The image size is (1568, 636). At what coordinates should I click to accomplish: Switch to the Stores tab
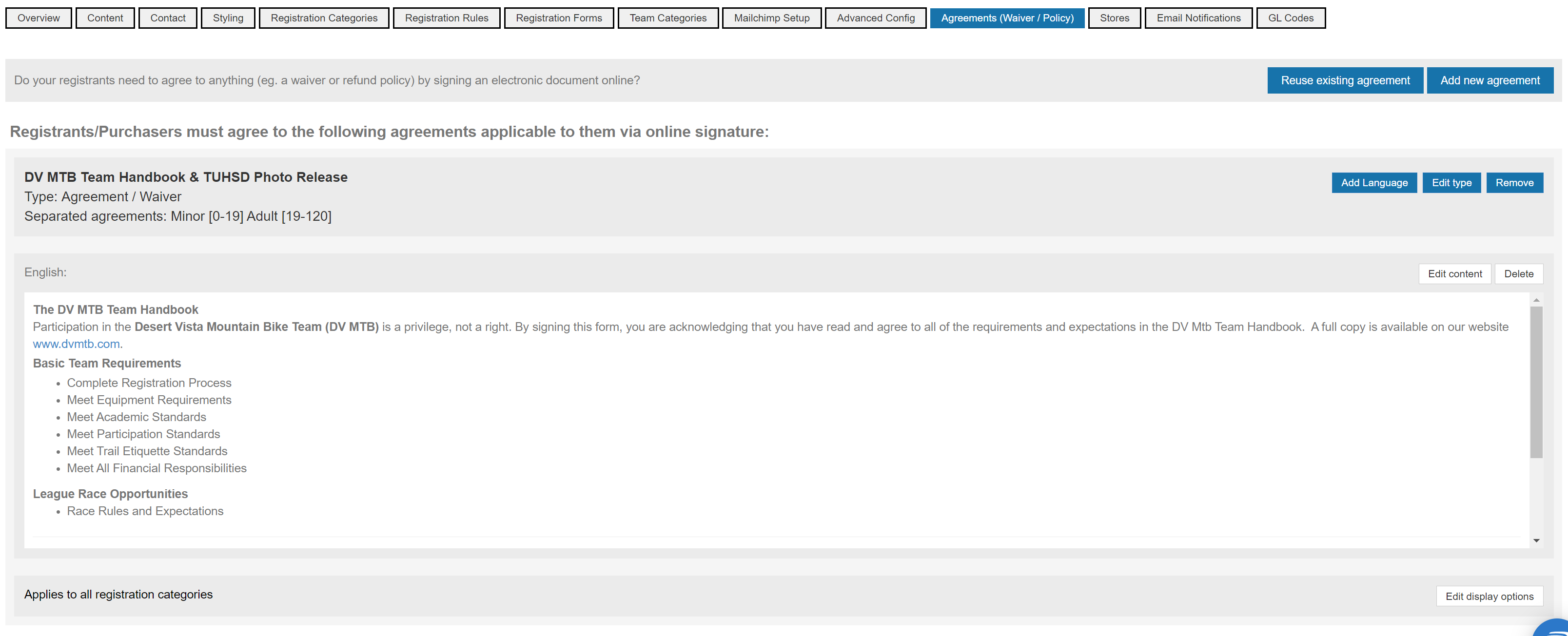pos(1114,18)
